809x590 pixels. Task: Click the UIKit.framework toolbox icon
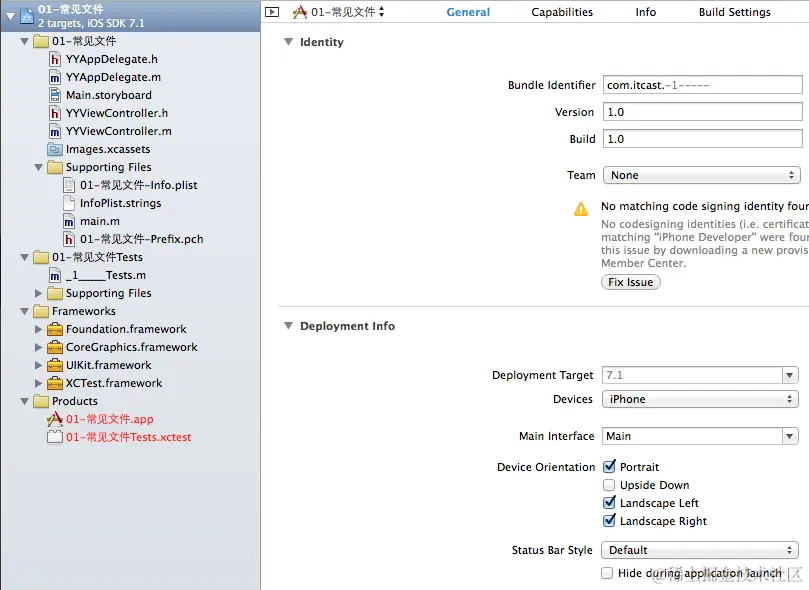55,365
